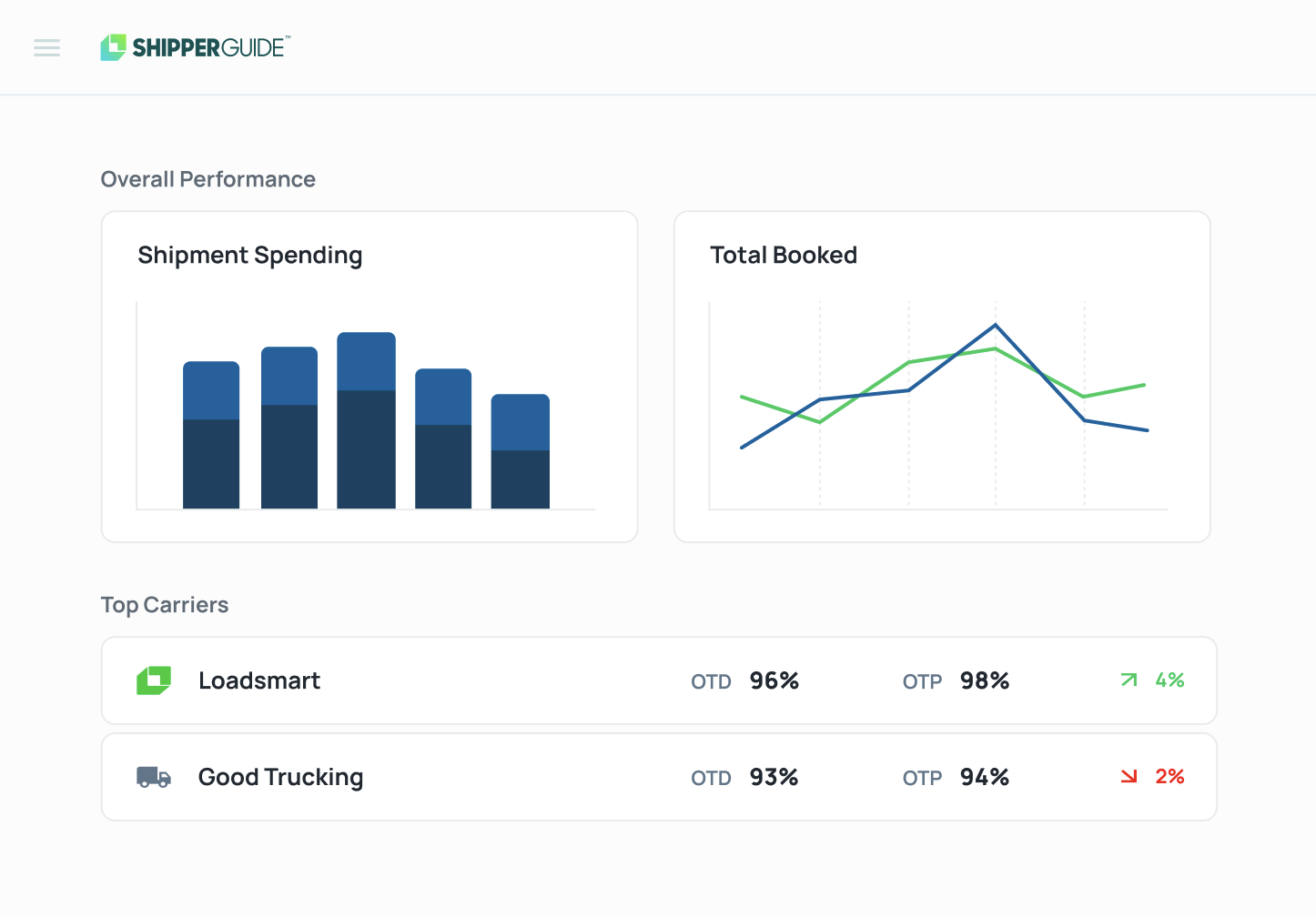Image resolution: width=1316 pixels, height=917 pixels.
Task: Click the Overall Performance section heading
Action: pos(208,179)
